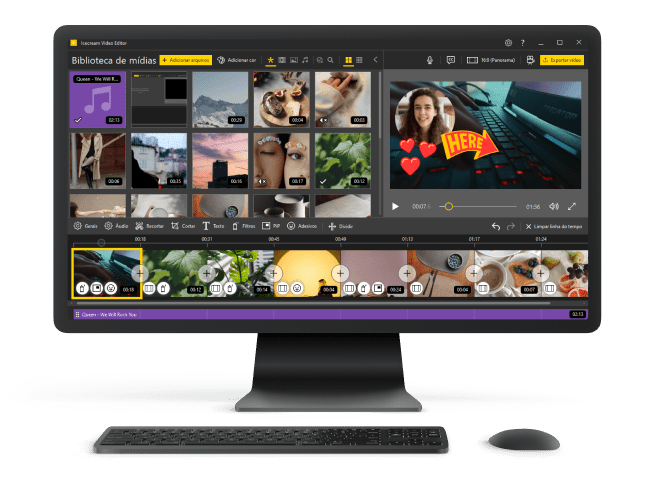The height and width of the screenshot is (480, 655).
Task: Click filter badge on first timeline clip
Action: click(x=83, y=288)
